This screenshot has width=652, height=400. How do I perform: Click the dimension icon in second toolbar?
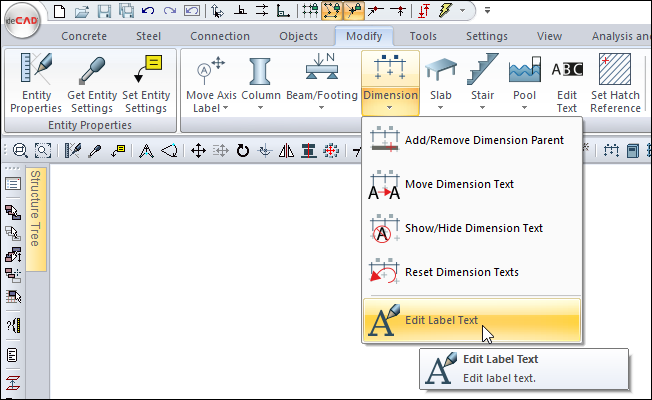tap(611, 151)
